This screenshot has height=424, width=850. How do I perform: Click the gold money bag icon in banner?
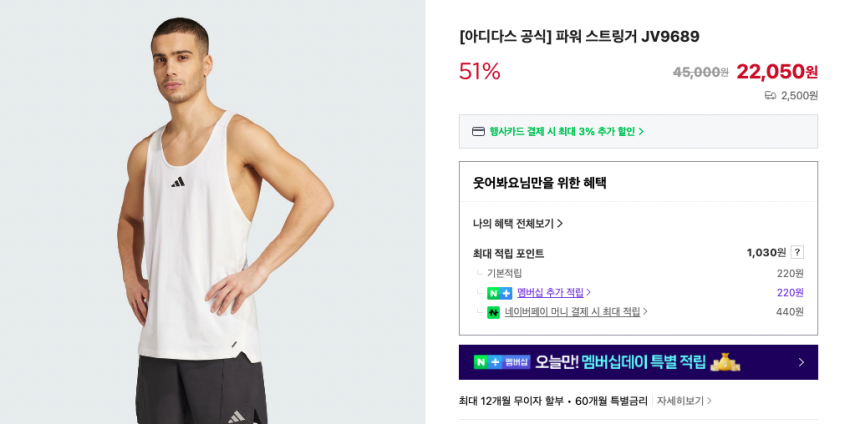725,362
